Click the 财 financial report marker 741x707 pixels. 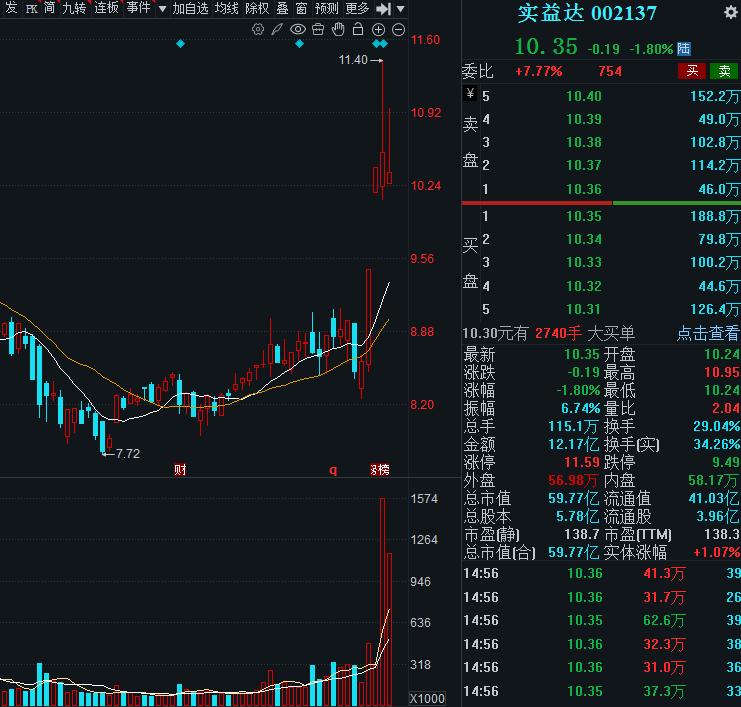pos(180,469)
